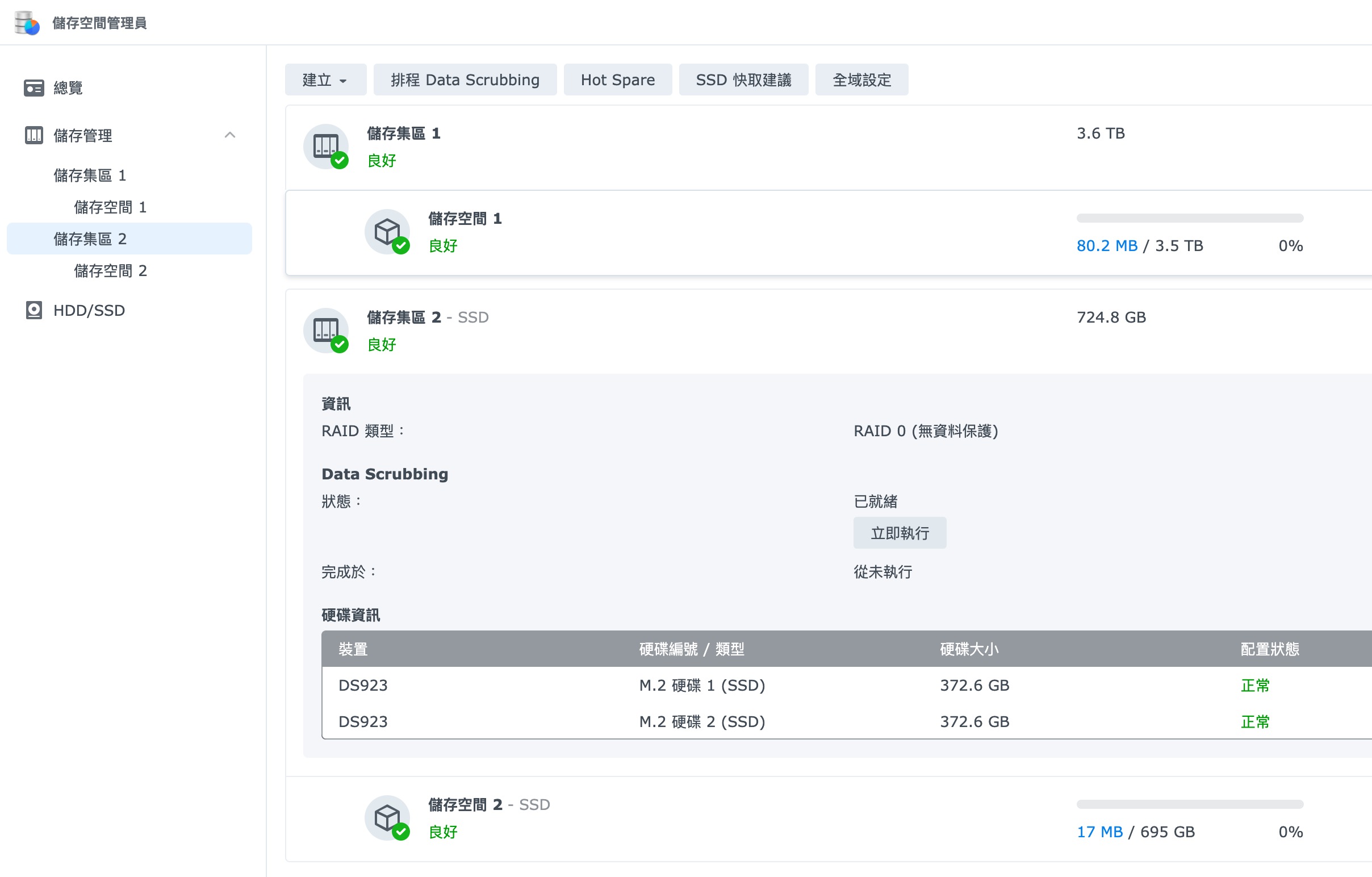Click the M.2 硬碟 1 (SSD) table row
The width and height of the screenshot is (1372, 877).
click(x=702, y=686)
